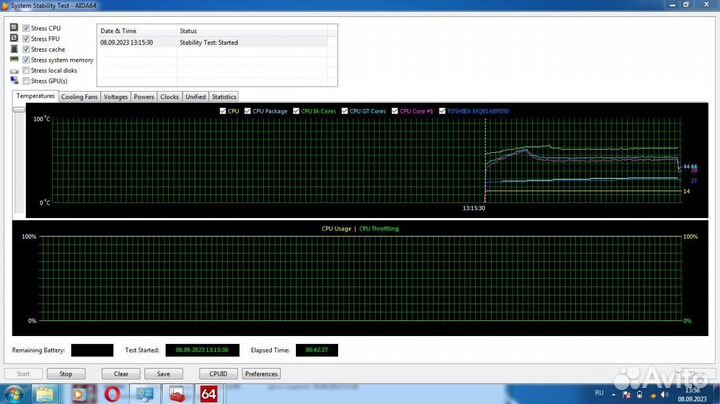Screen dimensions: 720x404
Task: Switch to the Cooling Fans tab
Action: 79,97
